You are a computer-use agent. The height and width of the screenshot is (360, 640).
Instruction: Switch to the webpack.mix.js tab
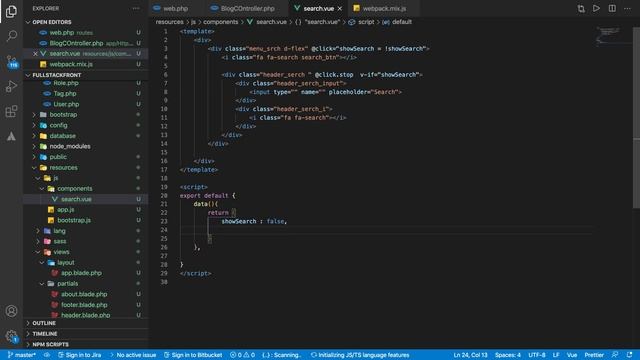pyautogui.click(x=384, y=9)
